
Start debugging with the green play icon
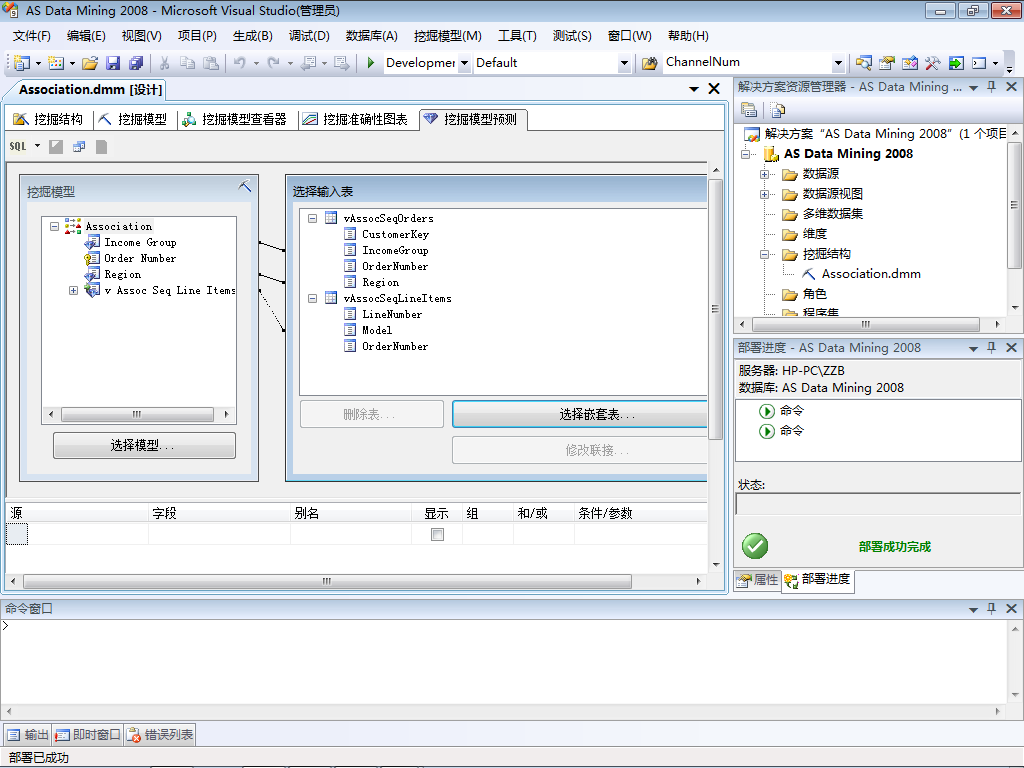370,63
